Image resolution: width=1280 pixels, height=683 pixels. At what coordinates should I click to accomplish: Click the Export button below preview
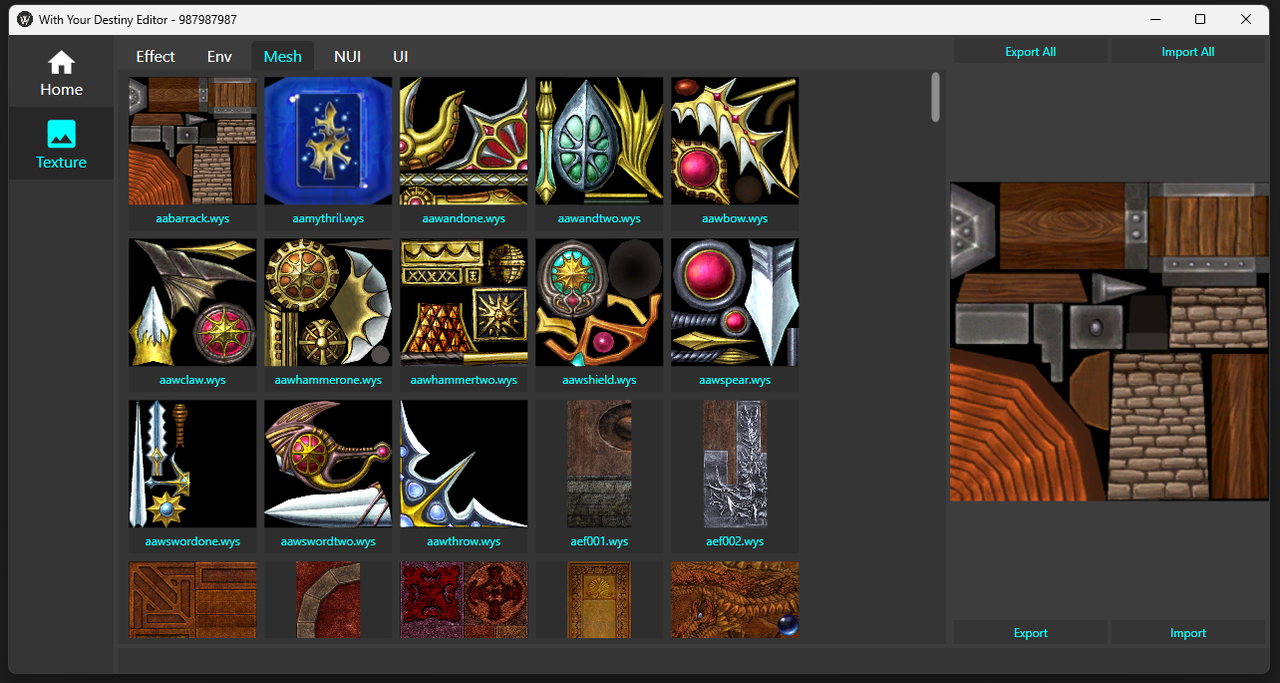point(1030,633)
